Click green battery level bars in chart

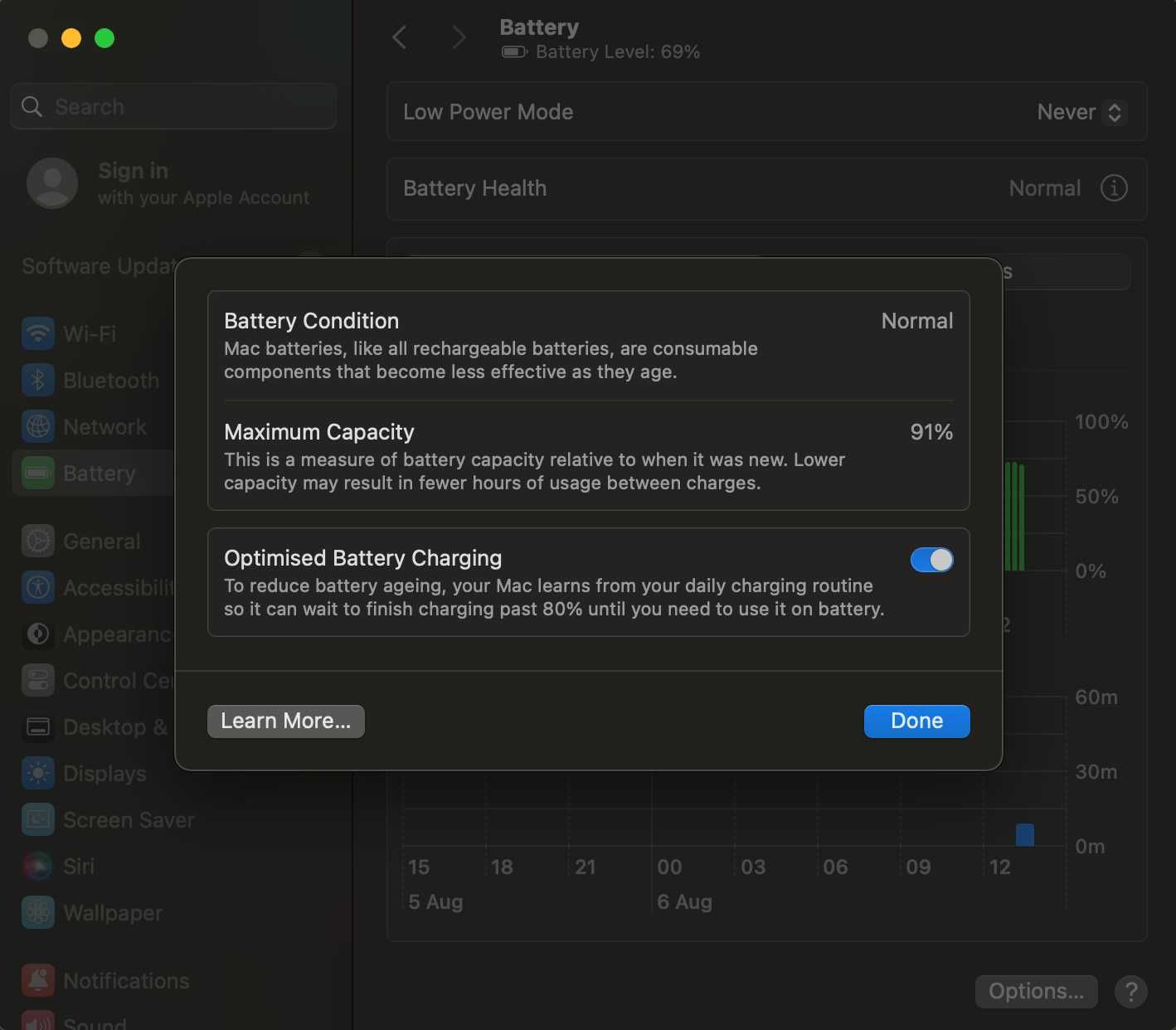pos(1015,517)
